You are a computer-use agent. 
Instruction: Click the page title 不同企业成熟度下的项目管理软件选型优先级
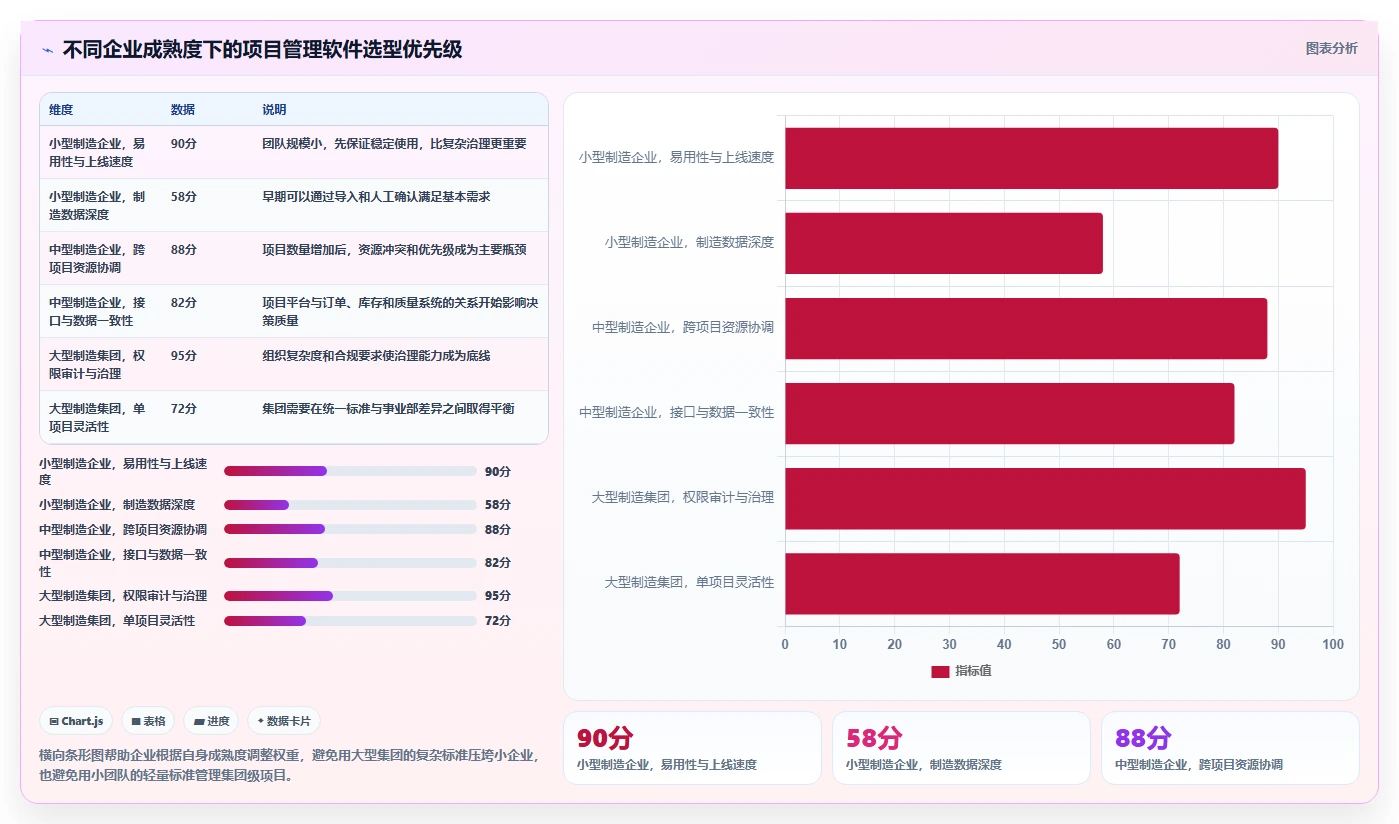[x=262, y=50]
